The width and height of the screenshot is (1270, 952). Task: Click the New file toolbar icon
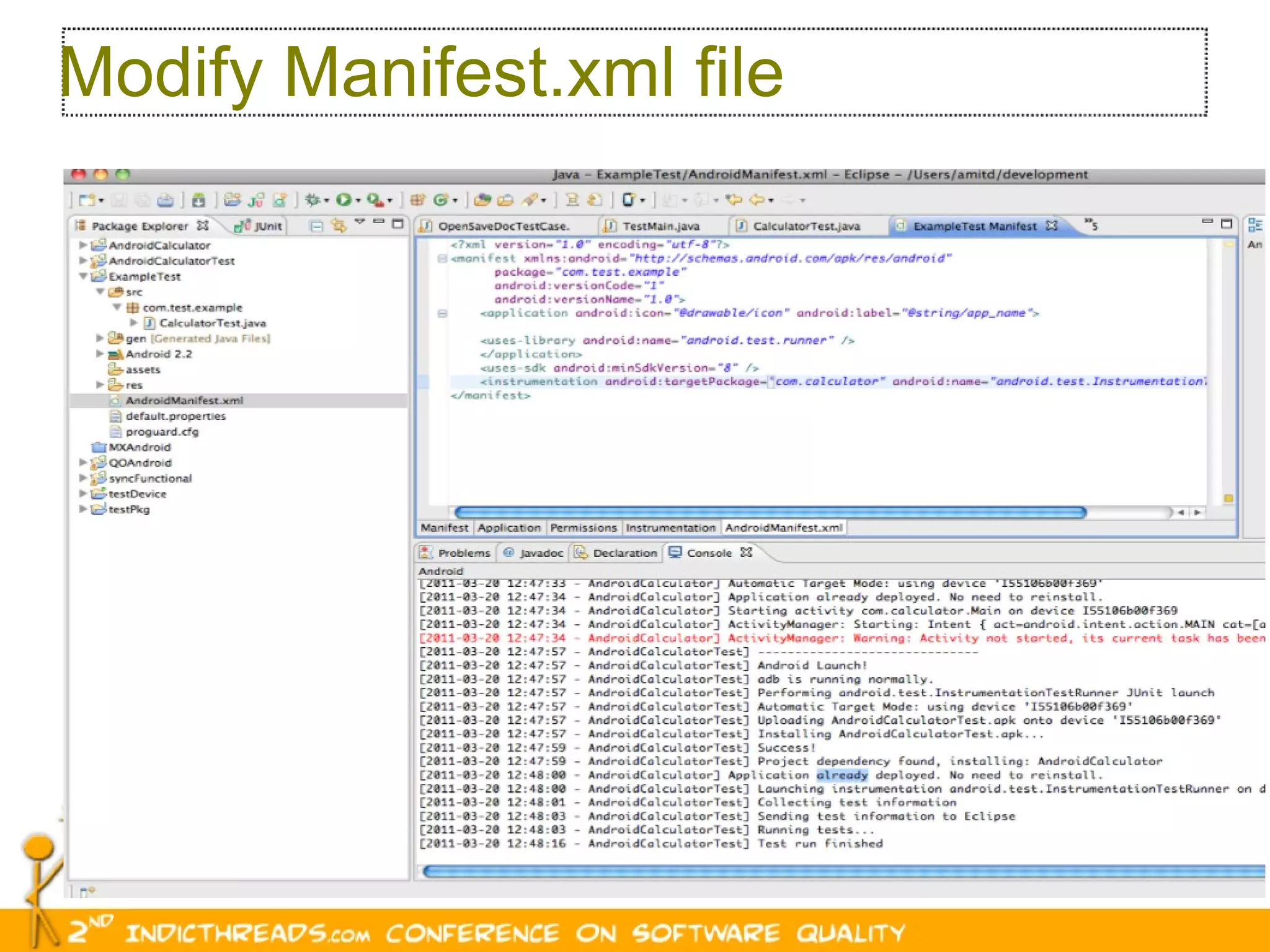click(x=87, y=200)
